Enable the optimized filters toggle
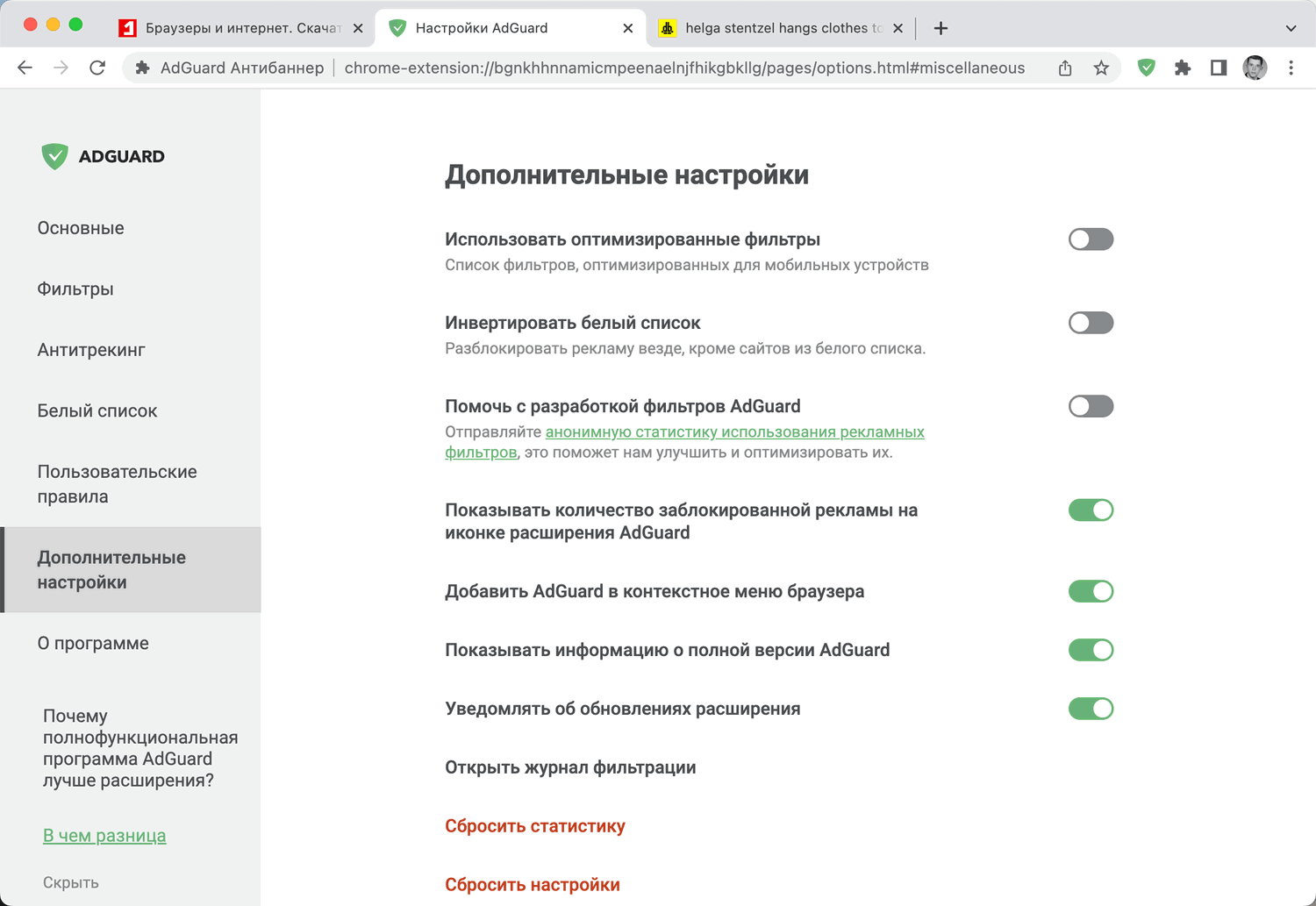The height and width of the screenshot is (906, 1316). coord(1091,239)
